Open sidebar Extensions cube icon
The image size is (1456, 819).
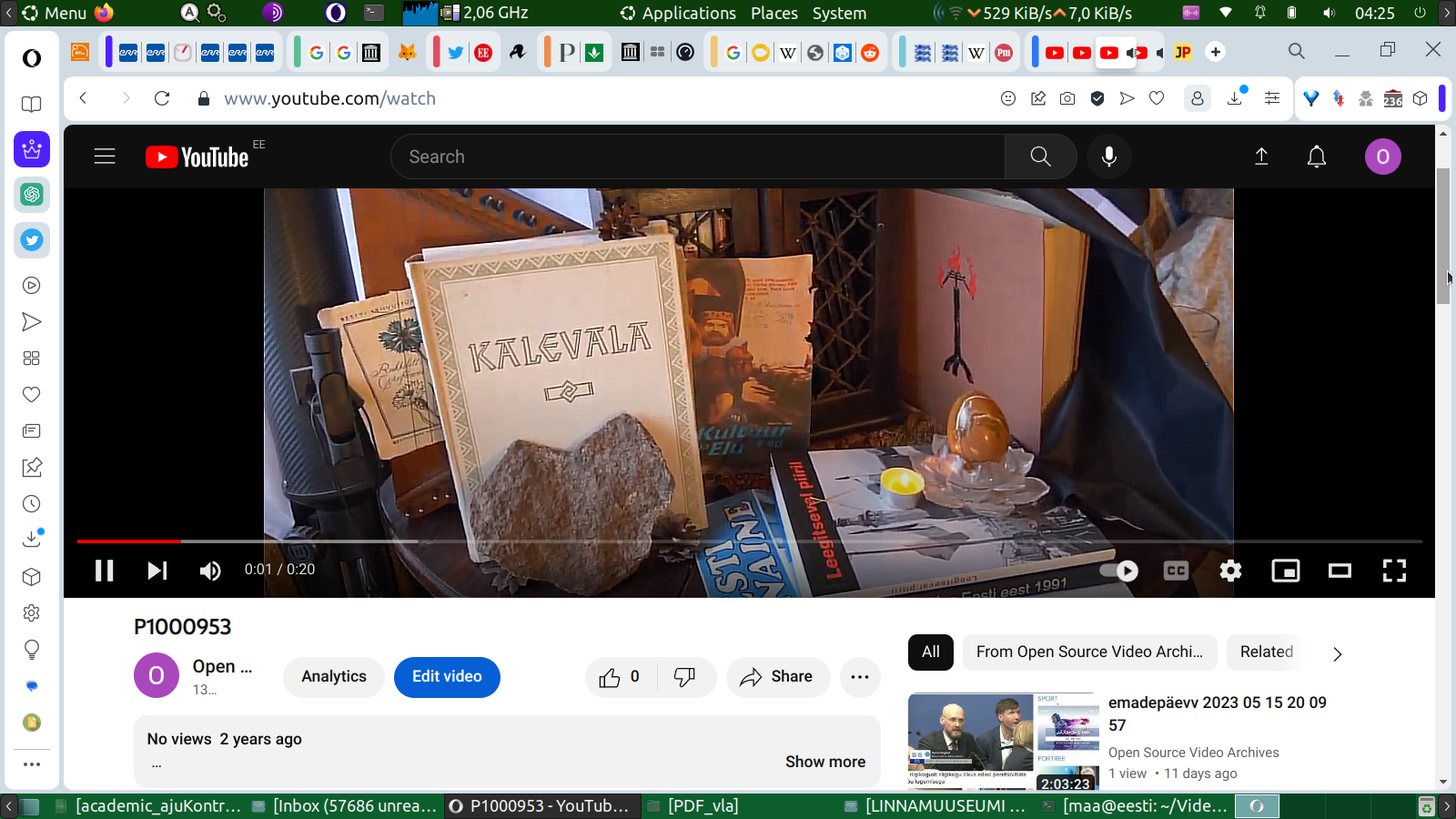click(x=32, y=577)
